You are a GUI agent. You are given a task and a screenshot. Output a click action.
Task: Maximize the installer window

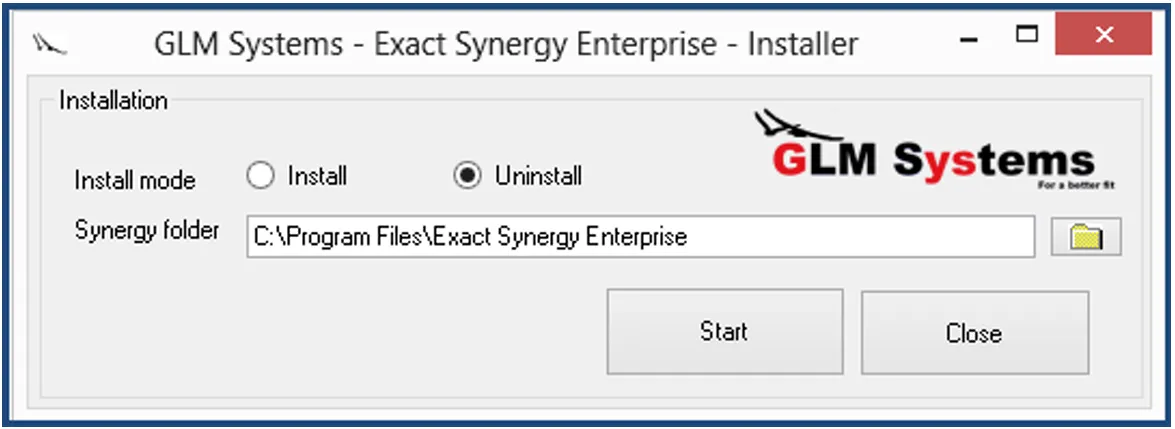coord(1027,35)
